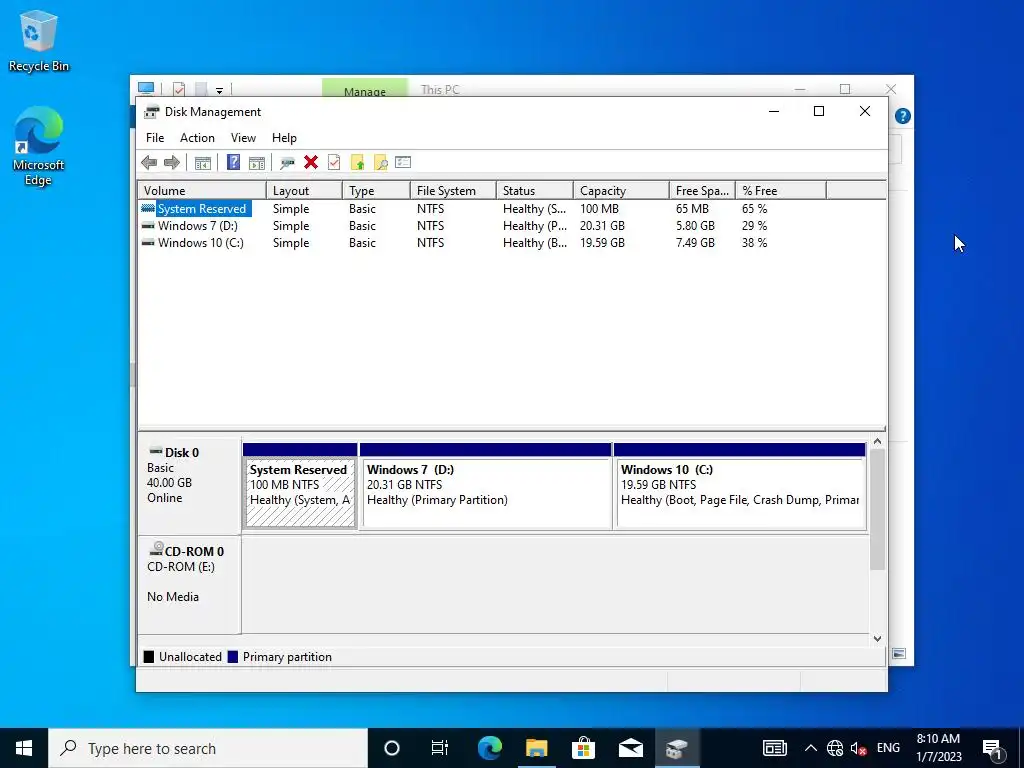This screenshot has width=1024, height=768.
Task: Open the Action menu
Action: point(197,138)
